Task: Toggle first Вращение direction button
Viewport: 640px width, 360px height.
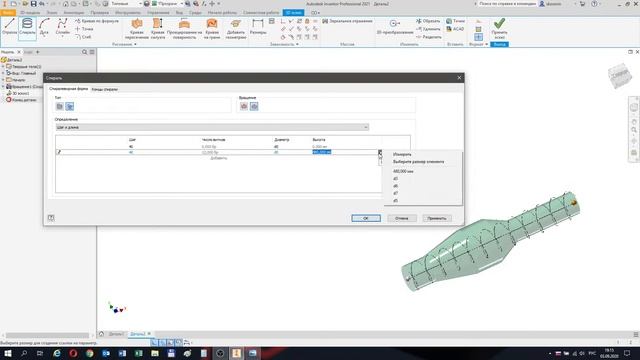Action: pyautogui.click(x=244, y=106)
